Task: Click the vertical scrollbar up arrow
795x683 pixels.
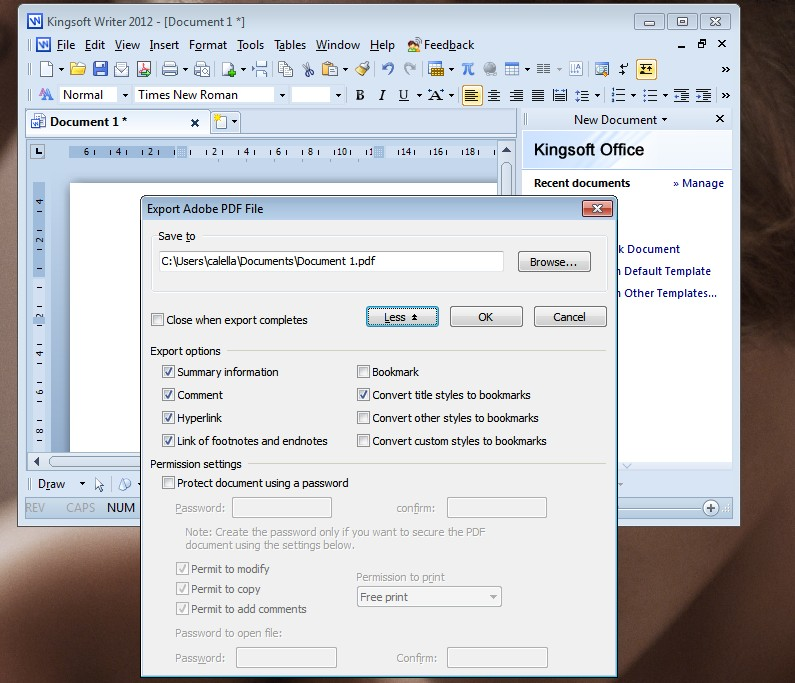Action: 506,150
